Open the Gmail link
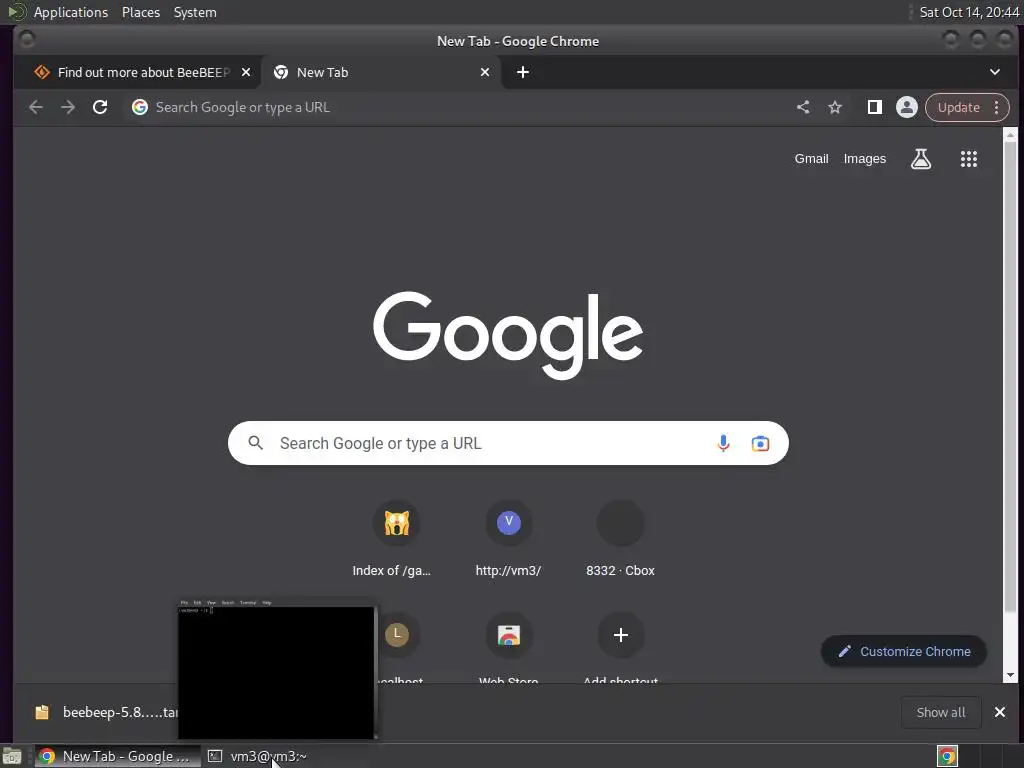This screenshot has width=1024, height=768. click(x=811, y=159)
